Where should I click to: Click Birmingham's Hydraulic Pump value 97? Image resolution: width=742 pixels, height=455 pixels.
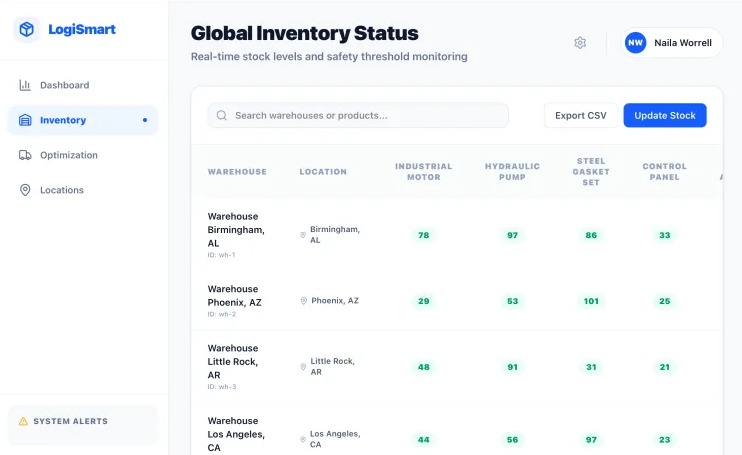coord(512,235)
